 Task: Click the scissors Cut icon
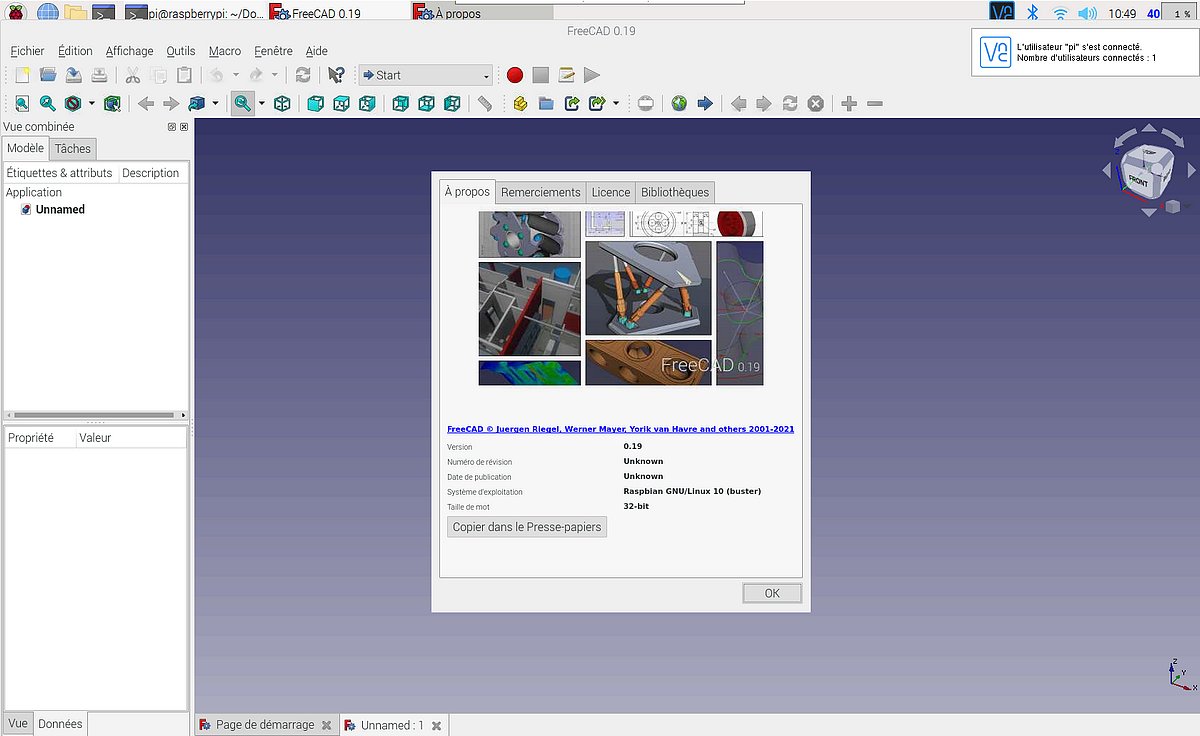tap(132, 75)
